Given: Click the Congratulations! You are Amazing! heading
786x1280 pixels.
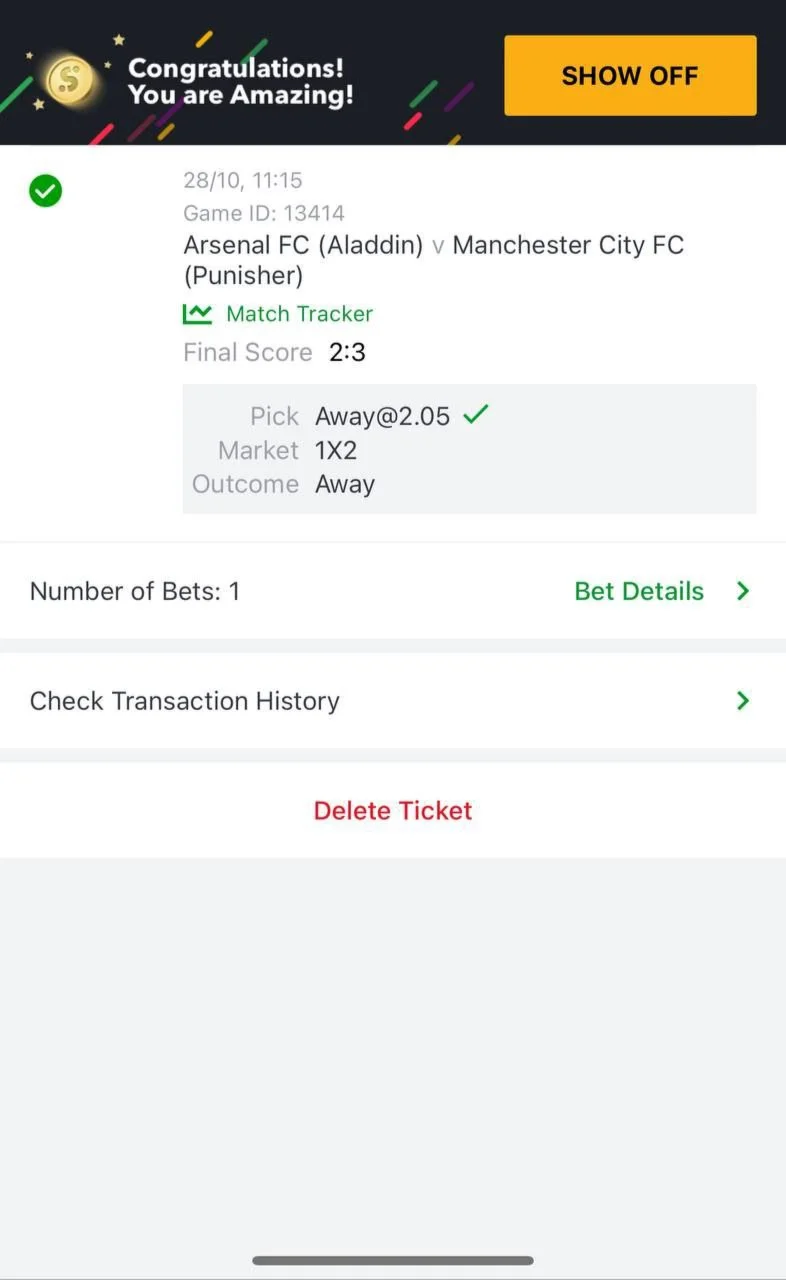Looking at the screenshot, I should 240,82.
